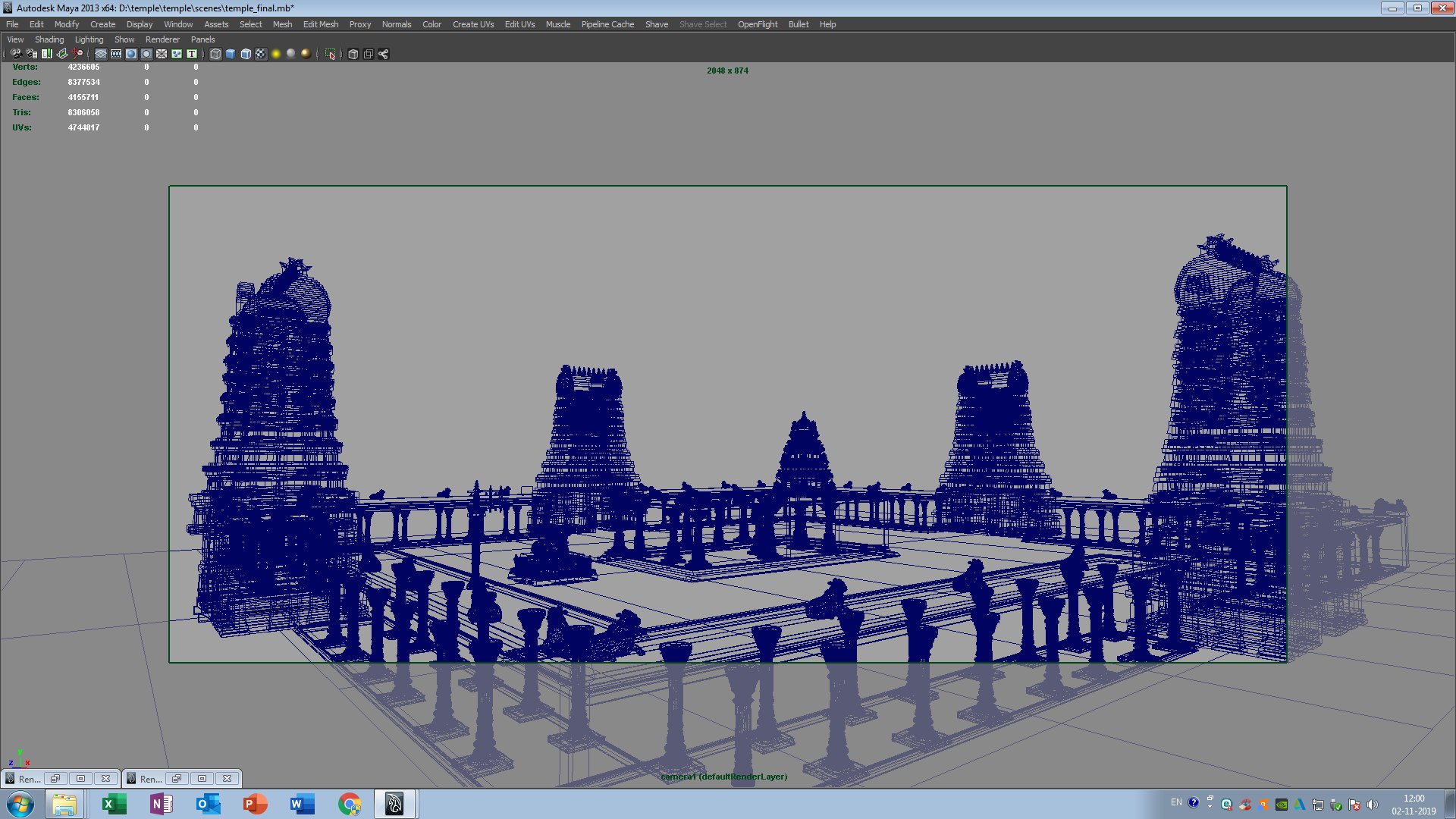Screen dimensions: 1456x819
Task: Maximize the second minimized Ren... window
Action: coord(202,778)
